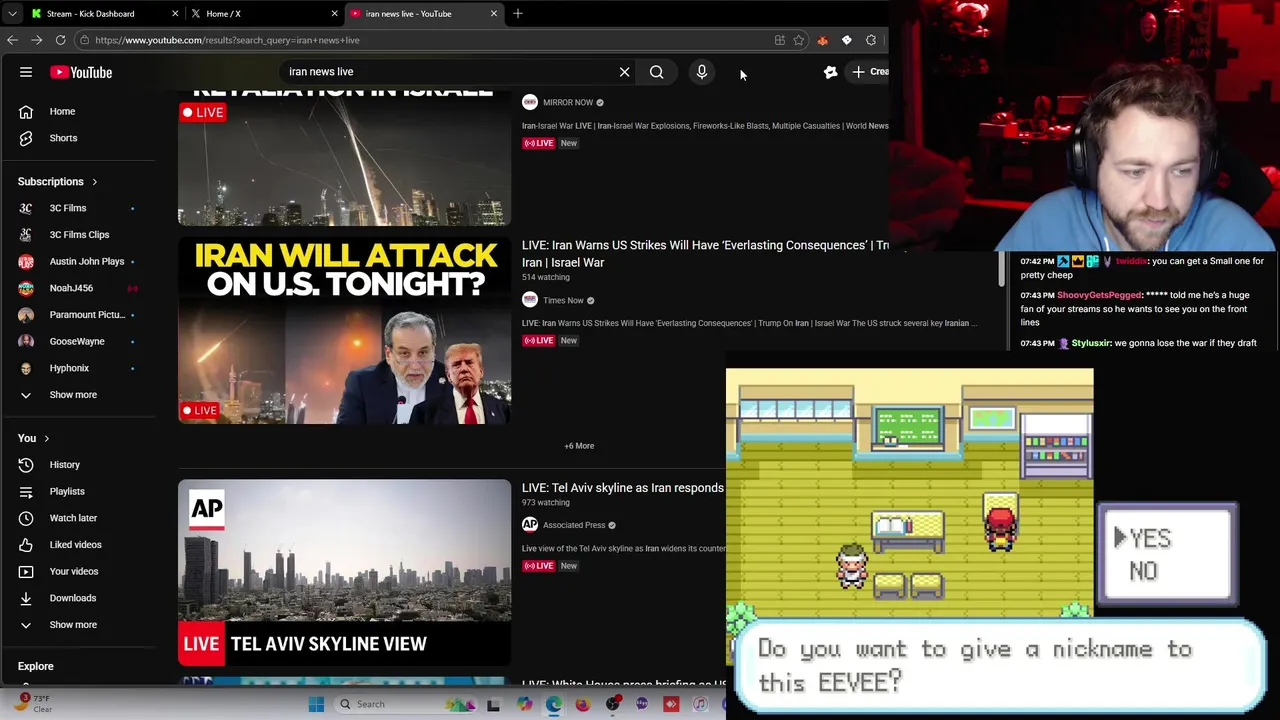Select NO in the Eevee nickname prompt
Viewport: 1280px width, 720px height.
coord(1144,571)
